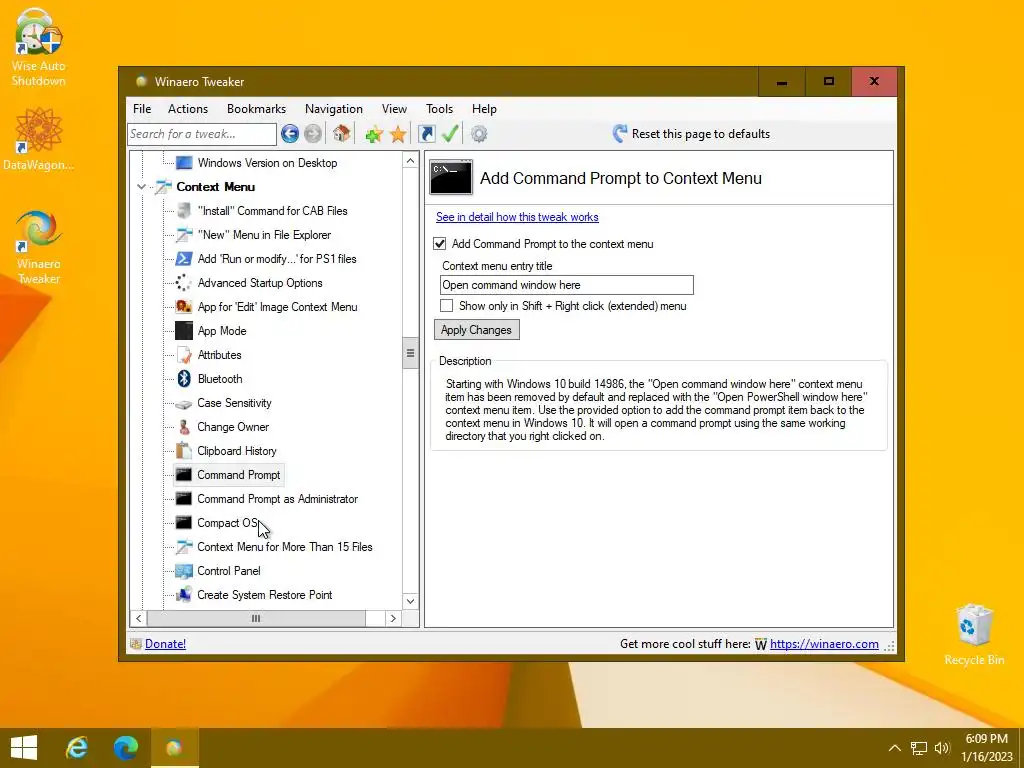Screen dimensions: 1024x768
Task: Click the Windows Version on Desktop icon
Action: [x=184, y=163]
